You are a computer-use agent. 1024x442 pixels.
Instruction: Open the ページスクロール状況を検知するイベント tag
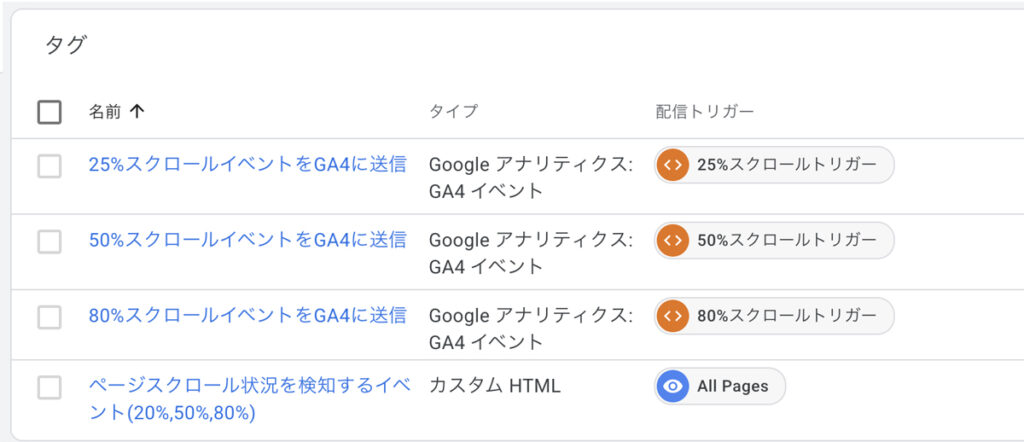point(249,399)
